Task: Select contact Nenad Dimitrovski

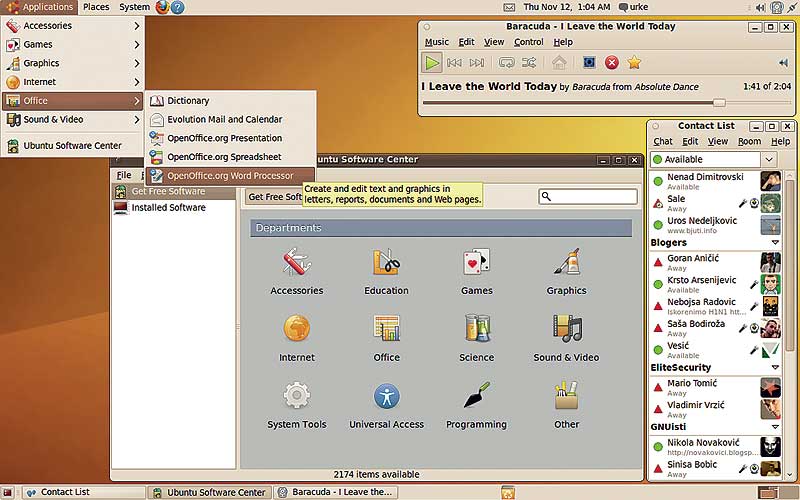Action: (x=715, y=181)
